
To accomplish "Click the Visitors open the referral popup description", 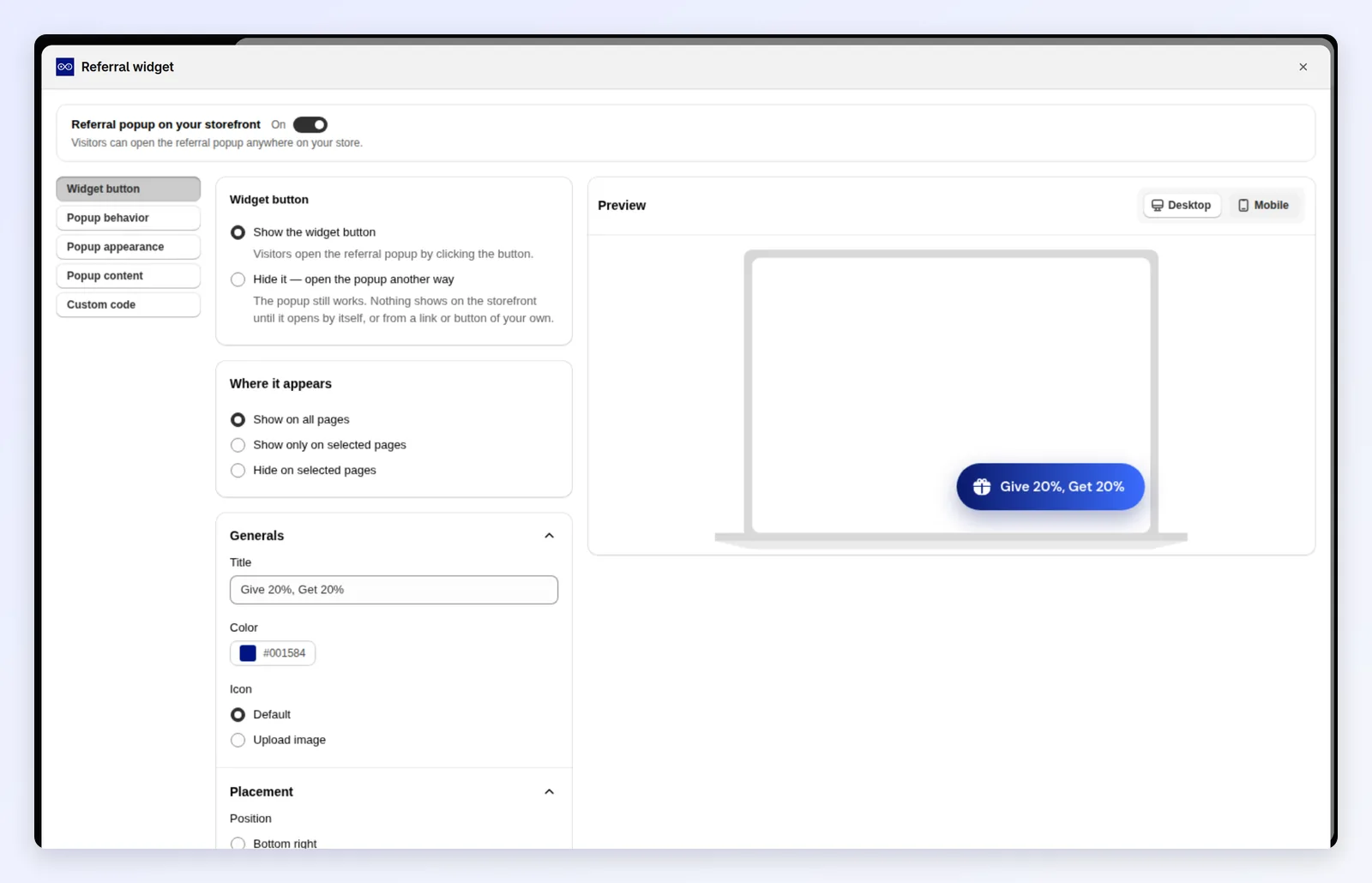I will click(393, 254).
